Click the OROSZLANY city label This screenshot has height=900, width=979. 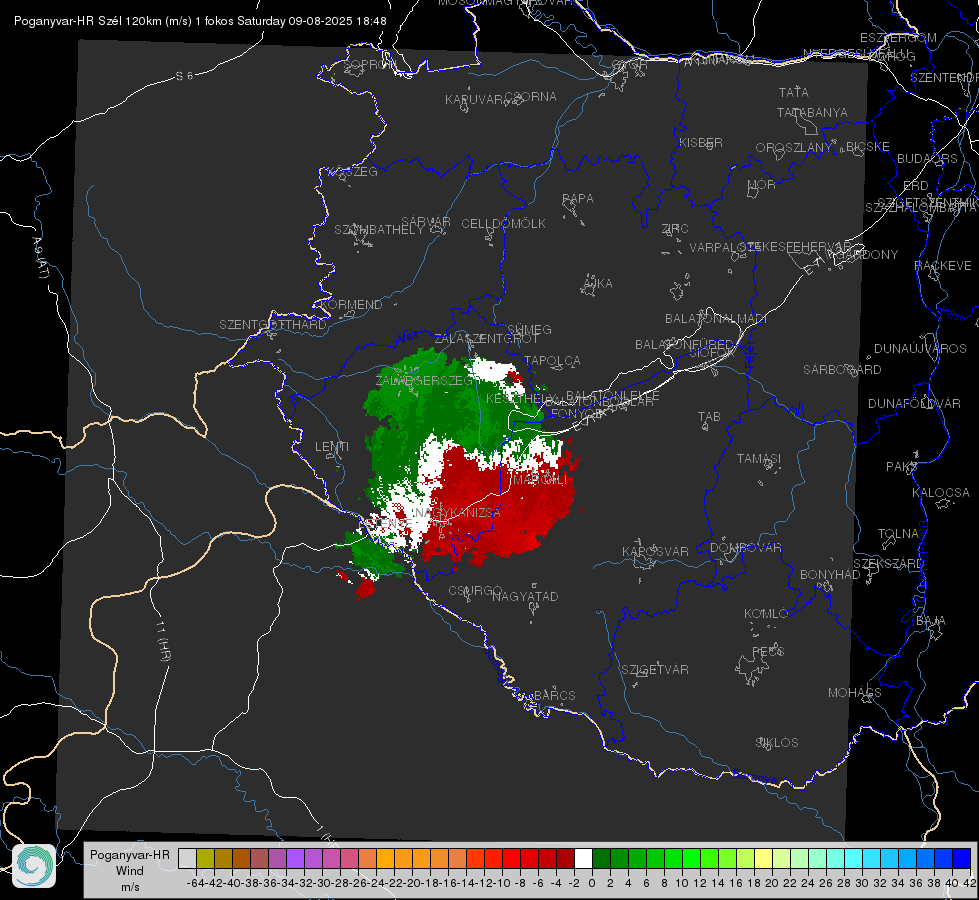click(x=794, y=147)
